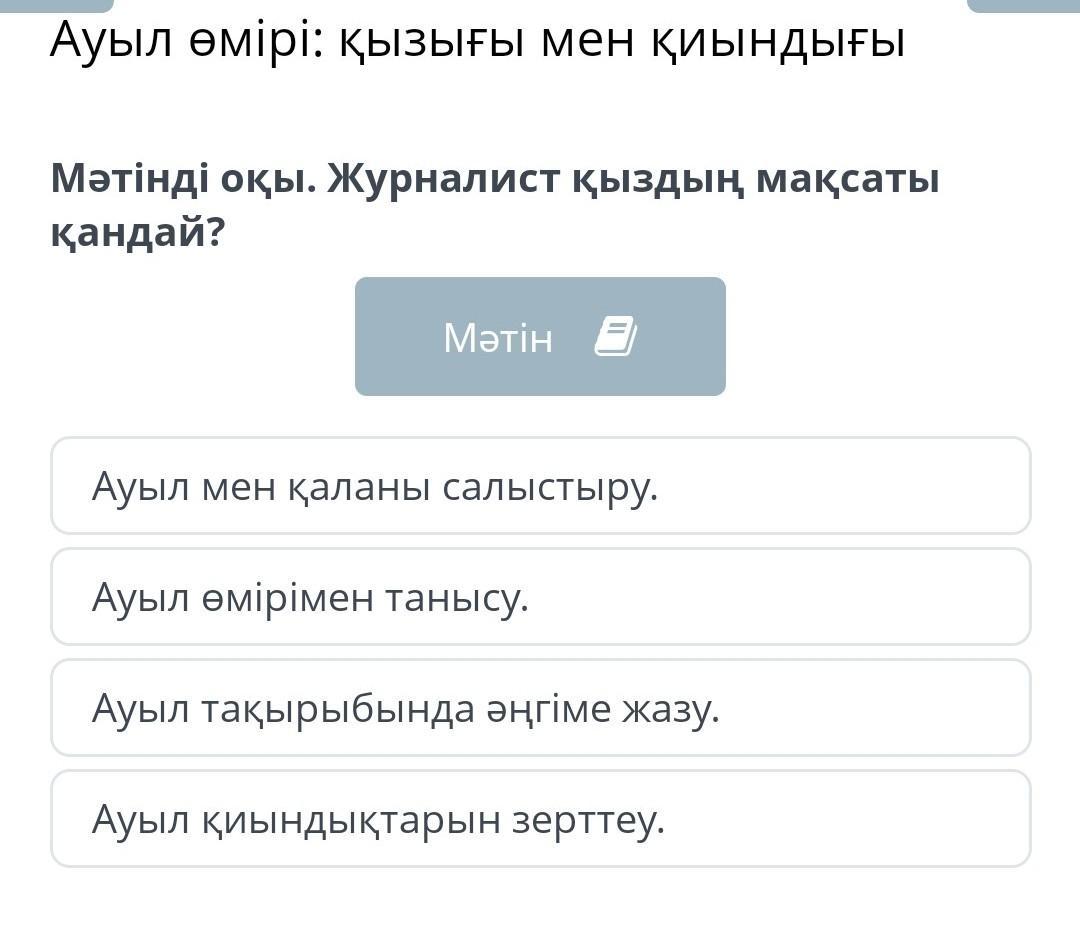Click the word "Журналист" in the question
Image resolution: width=1080 pixels, height=948 pixels.
click(443, 181)
